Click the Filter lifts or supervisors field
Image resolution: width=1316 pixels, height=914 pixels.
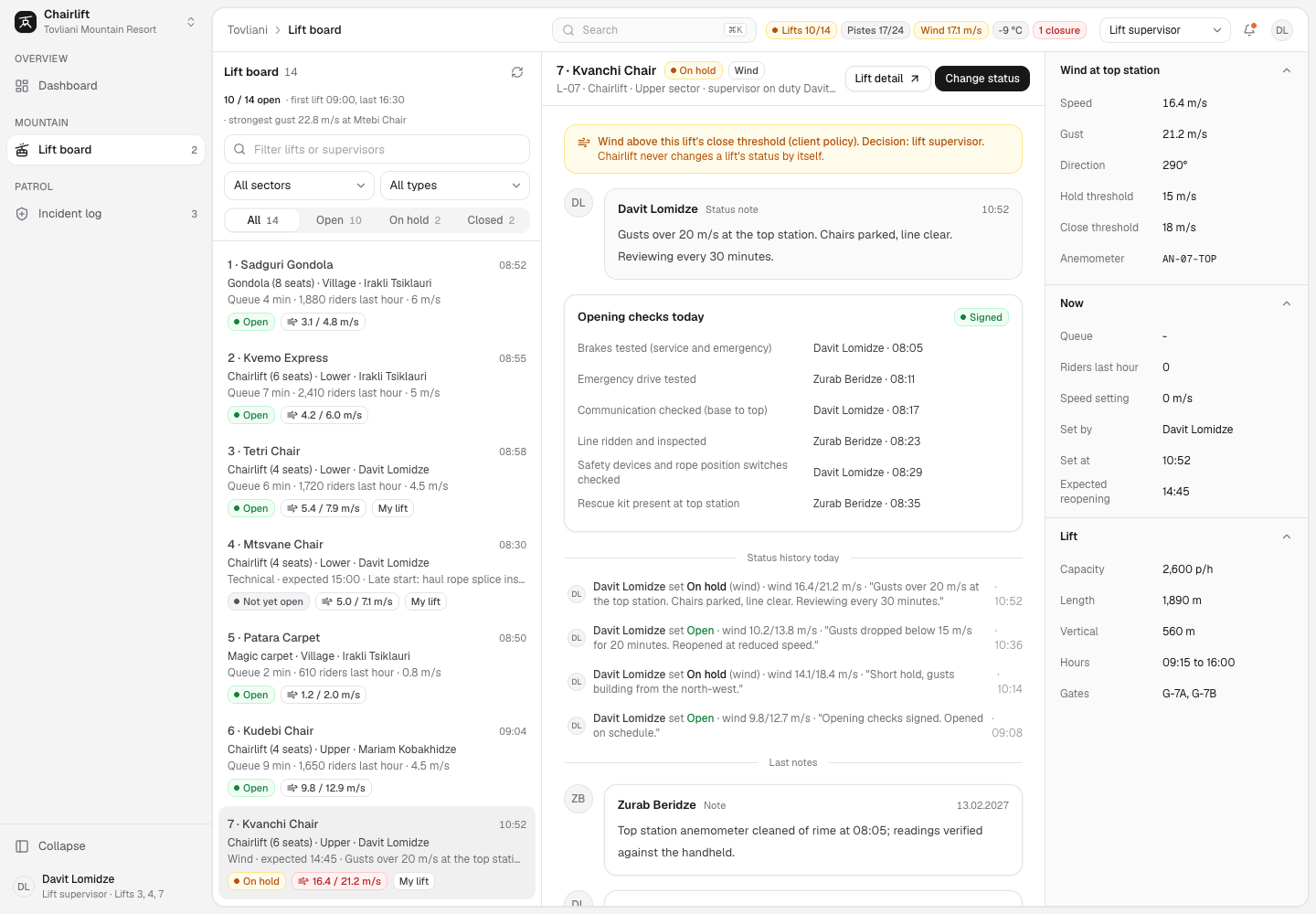click(377, 149)
